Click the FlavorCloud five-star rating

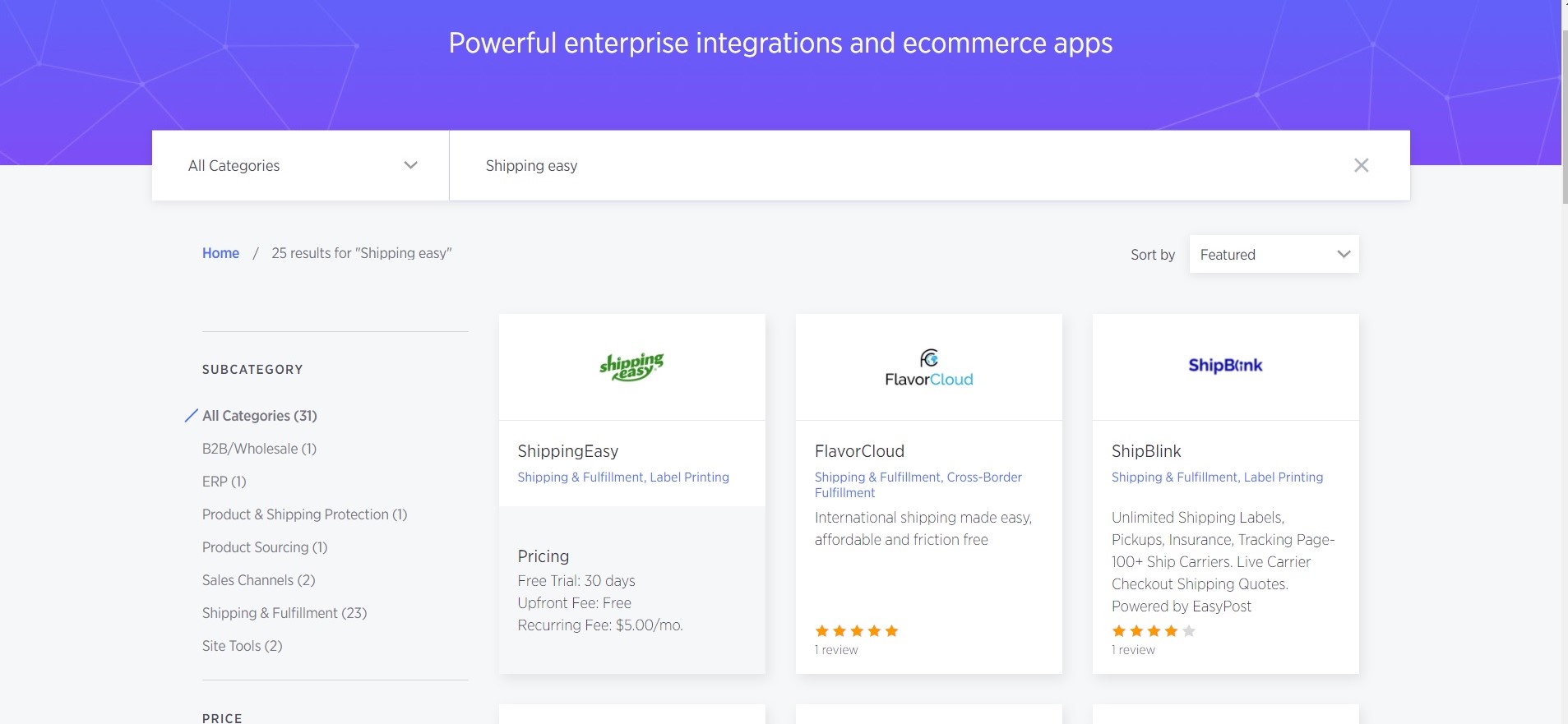(x=856, y=631)
